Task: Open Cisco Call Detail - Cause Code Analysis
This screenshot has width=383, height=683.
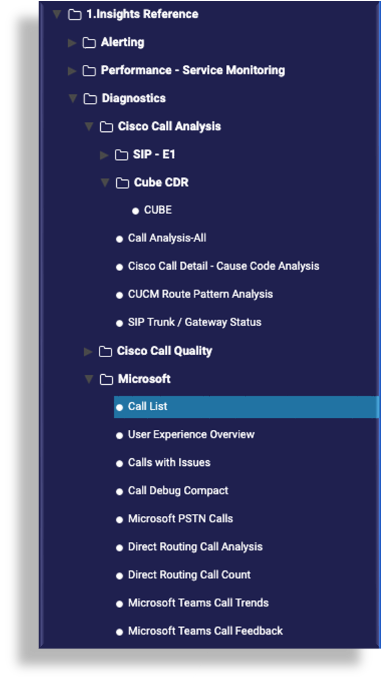Action: click(x=224, y=266)
